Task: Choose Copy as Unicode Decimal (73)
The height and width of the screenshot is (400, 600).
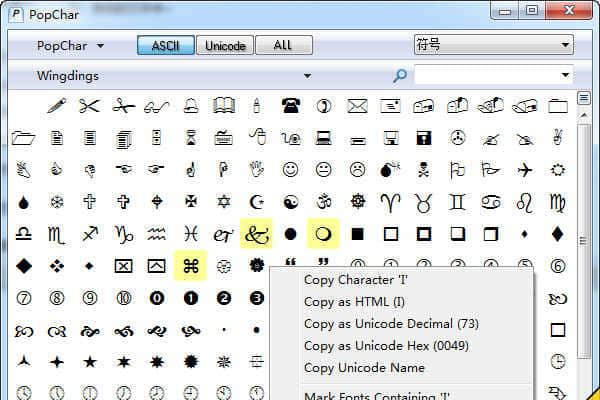Action: (391, 324)
